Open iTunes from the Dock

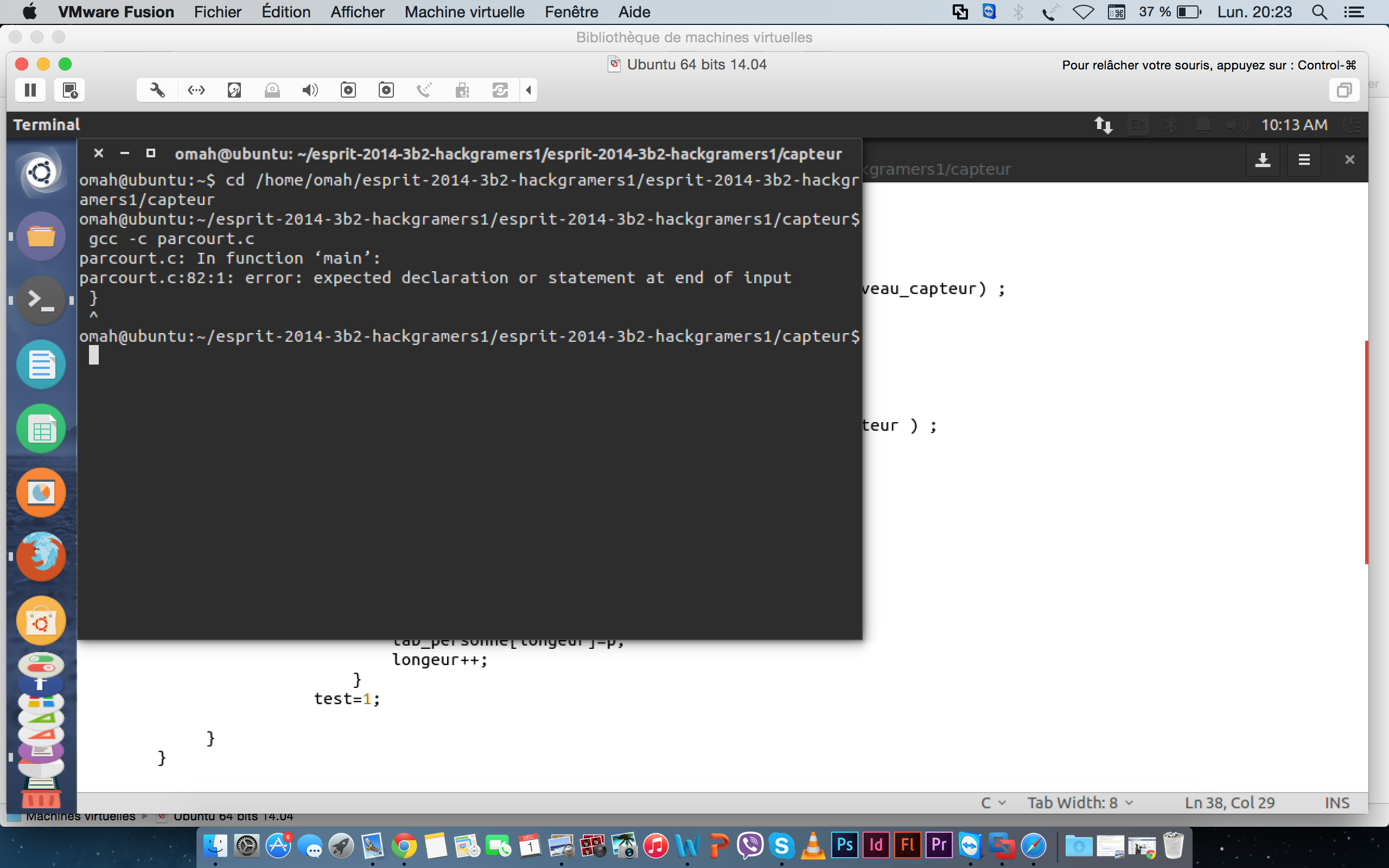pos(656,846)
